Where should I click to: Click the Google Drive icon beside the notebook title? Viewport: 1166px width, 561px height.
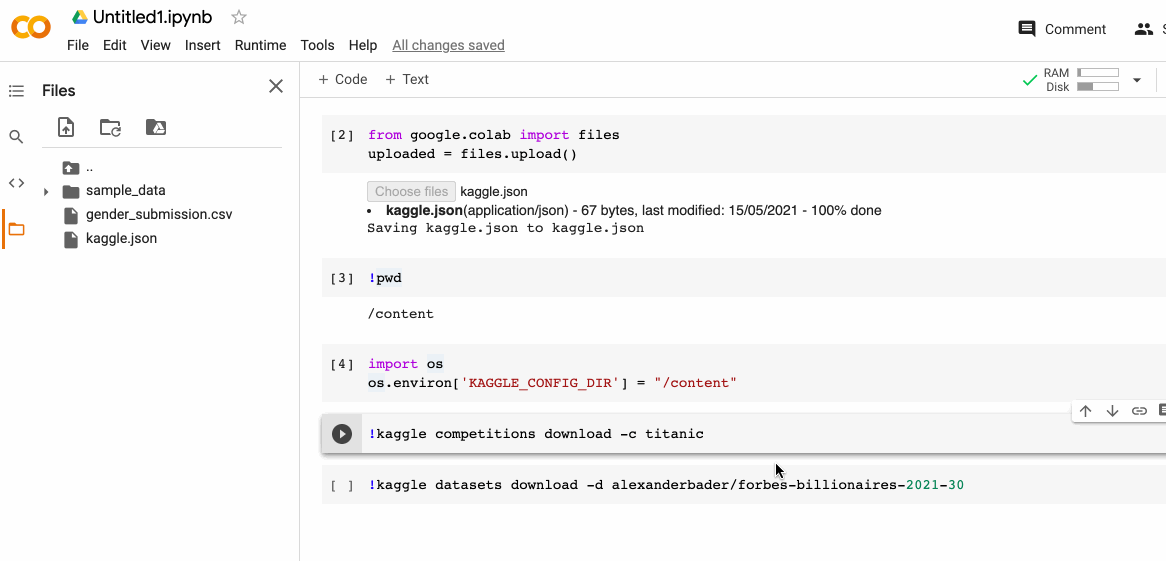pyautogui.click(x=80, y=17)
